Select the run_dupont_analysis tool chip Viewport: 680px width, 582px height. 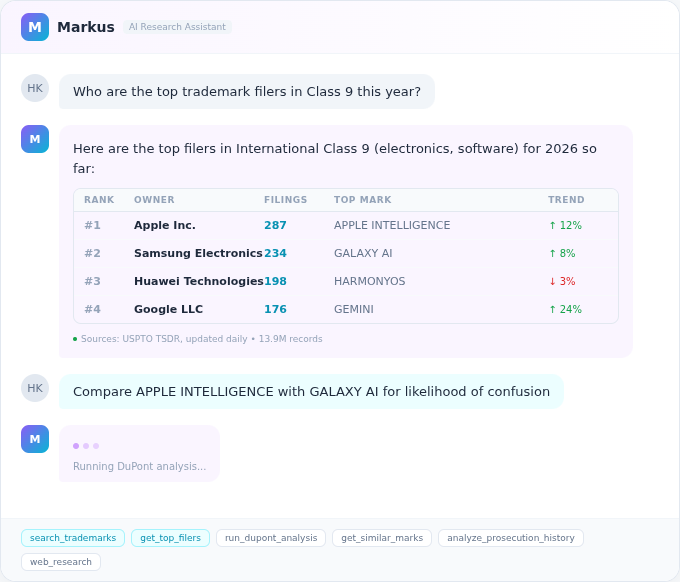(x=271, y=538)
